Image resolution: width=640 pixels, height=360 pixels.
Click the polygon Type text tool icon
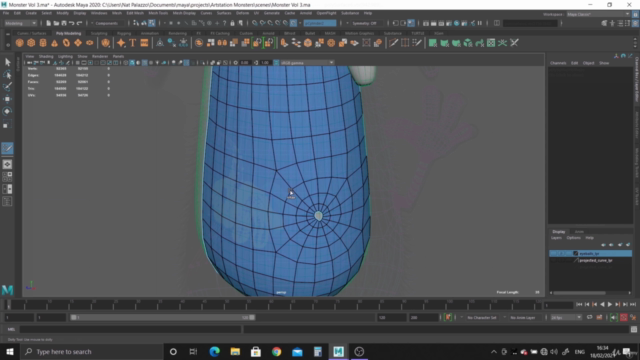[133, 43]
